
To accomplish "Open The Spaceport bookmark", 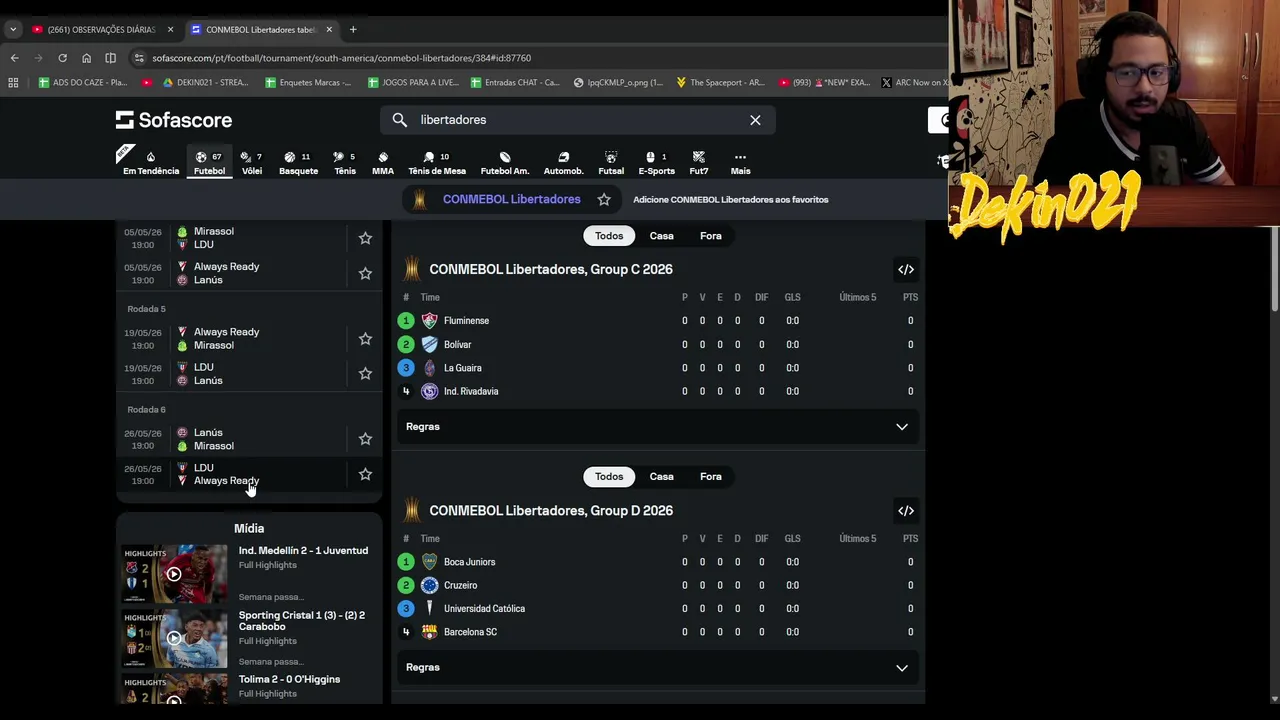I will 720,82.
